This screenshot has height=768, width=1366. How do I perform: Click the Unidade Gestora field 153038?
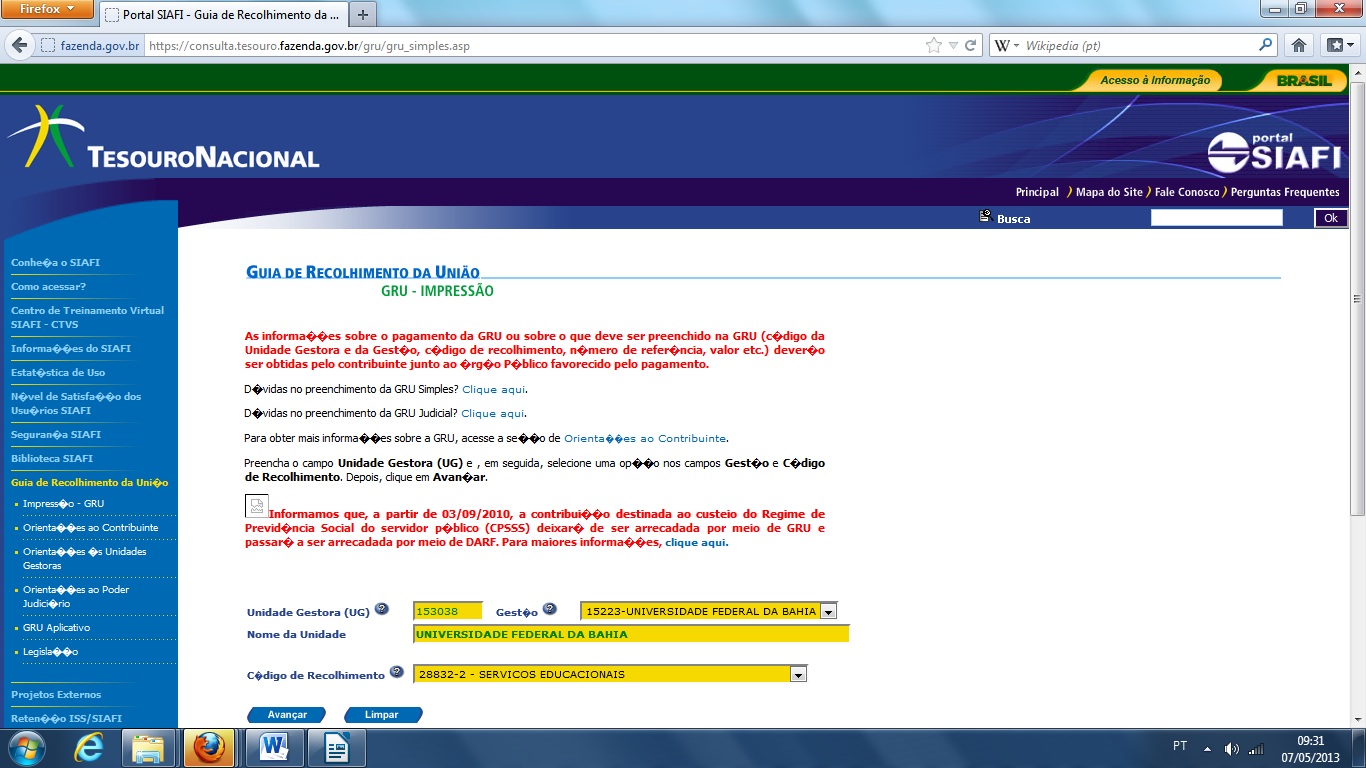click(x=448, y=611)
